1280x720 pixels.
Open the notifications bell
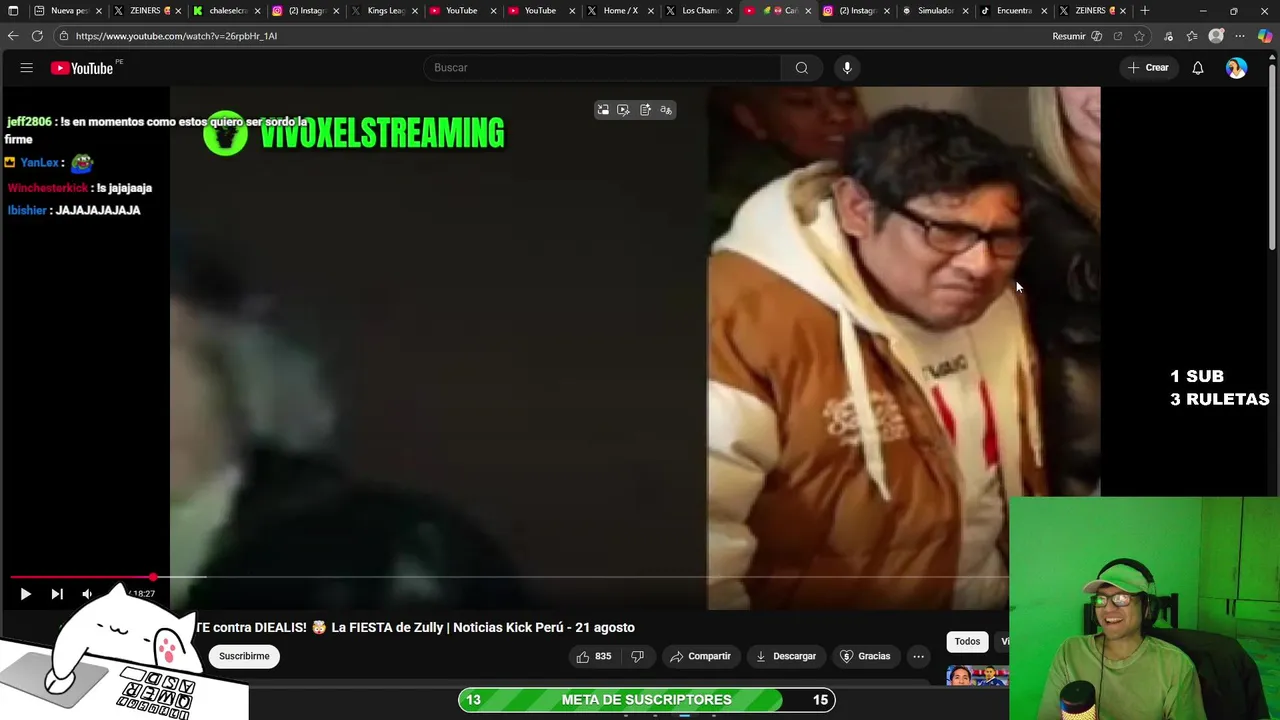pos(1197,68)
